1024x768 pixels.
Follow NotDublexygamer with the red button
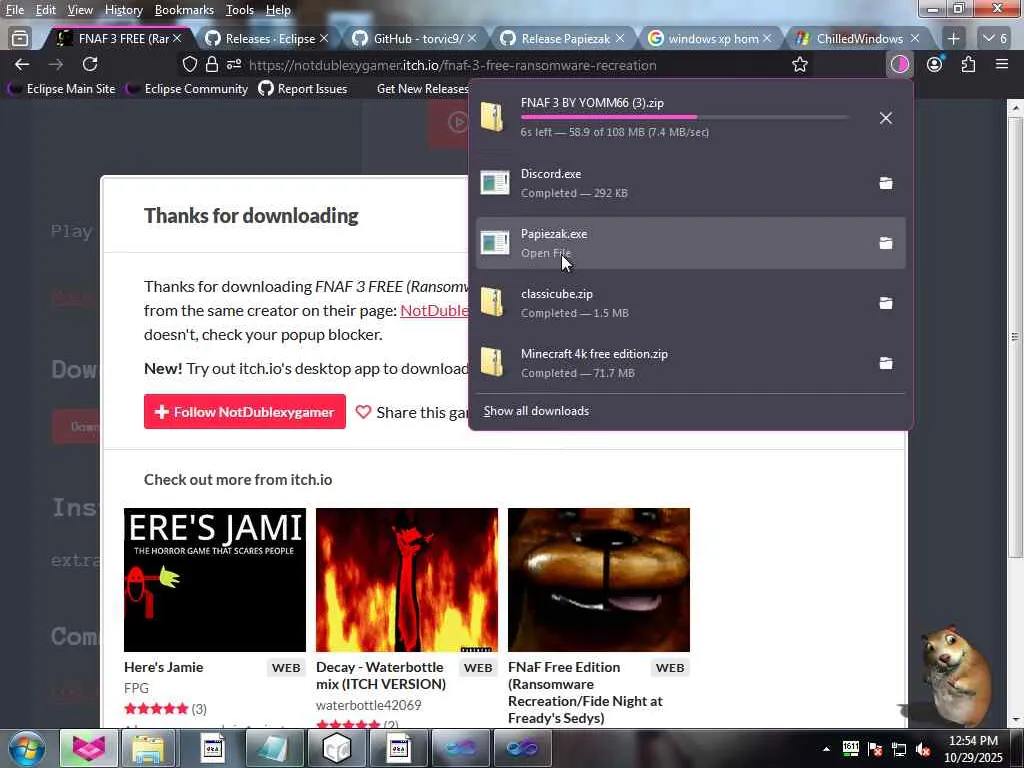click(x=245, y=412)
